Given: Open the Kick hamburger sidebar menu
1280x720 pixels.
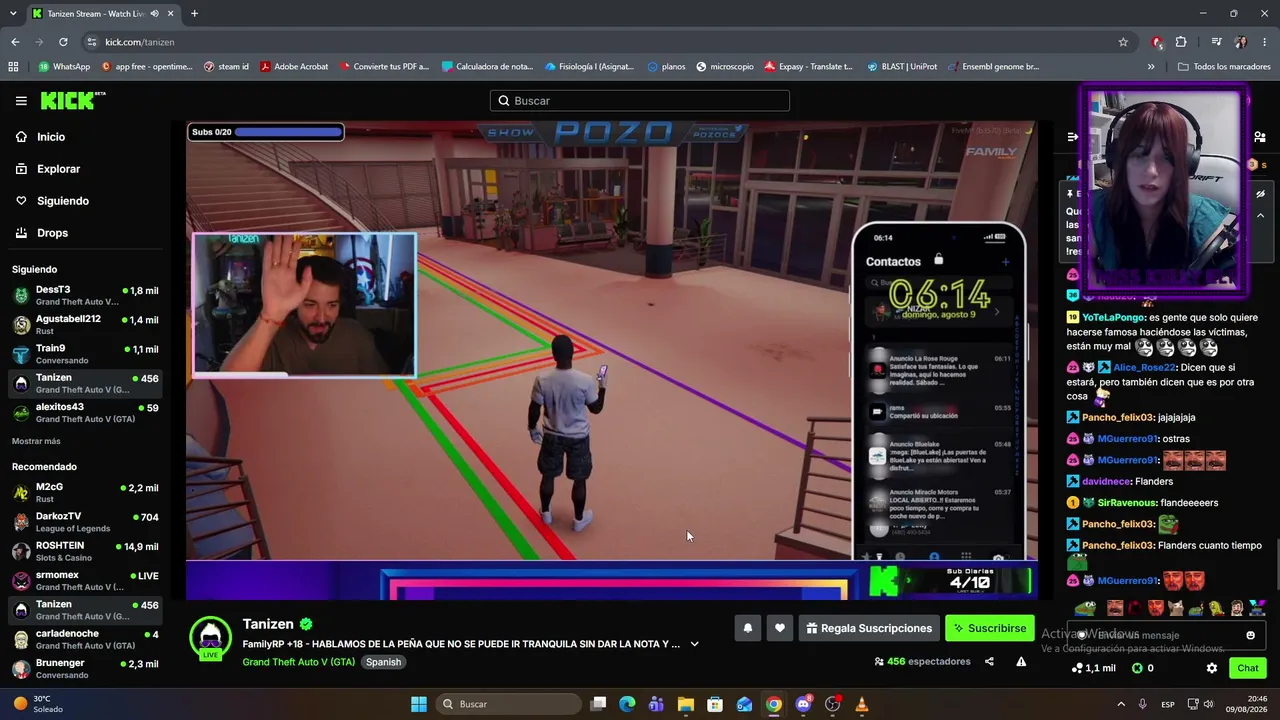Looking at the screenshot, I should point(21,101).
